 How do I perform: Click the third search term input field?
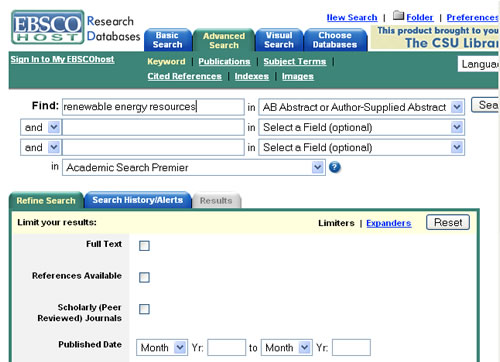[x=153, y=147]
